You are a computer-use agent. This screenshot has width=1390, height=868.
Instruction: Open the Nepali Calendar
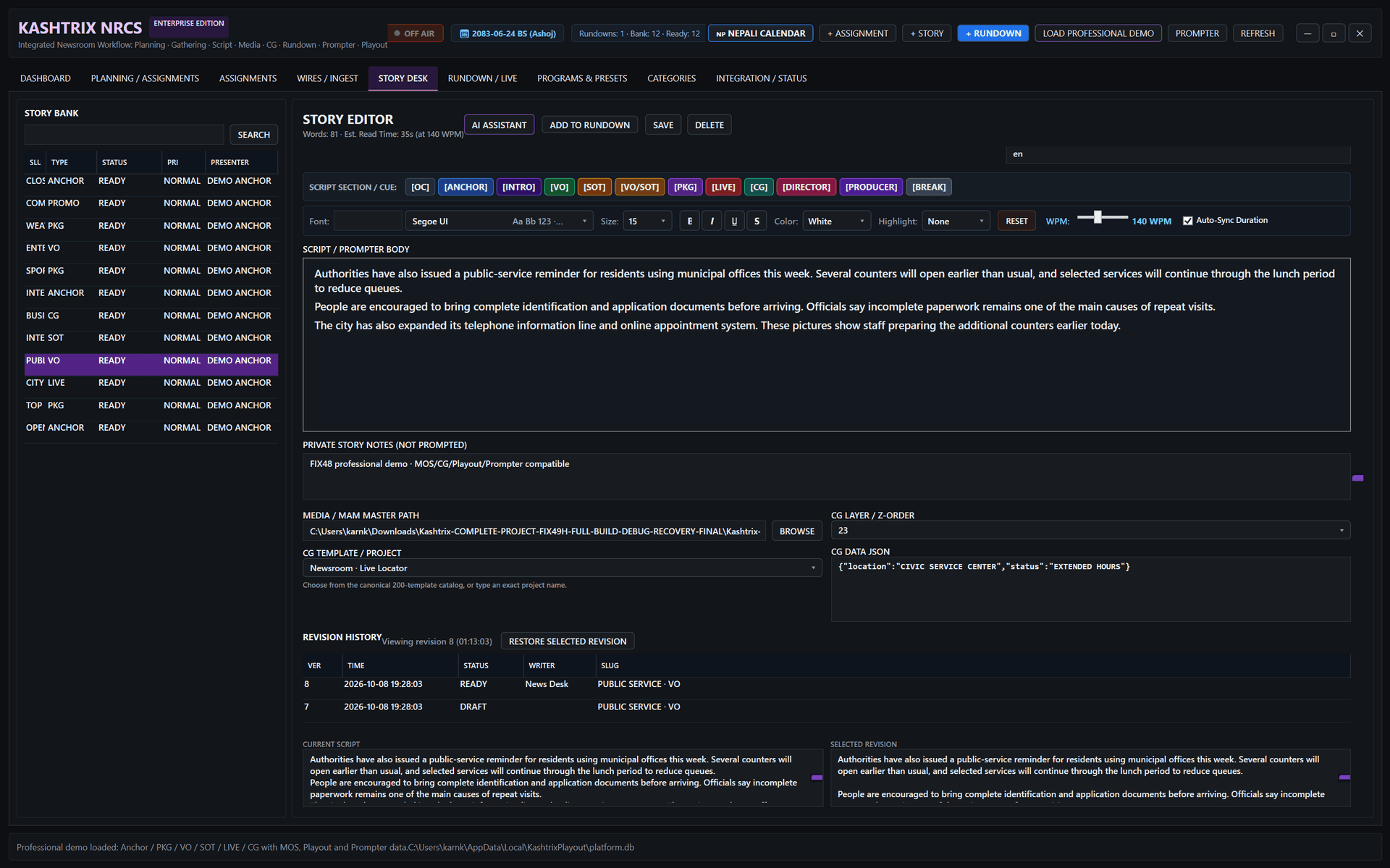[x=761, y=34]
